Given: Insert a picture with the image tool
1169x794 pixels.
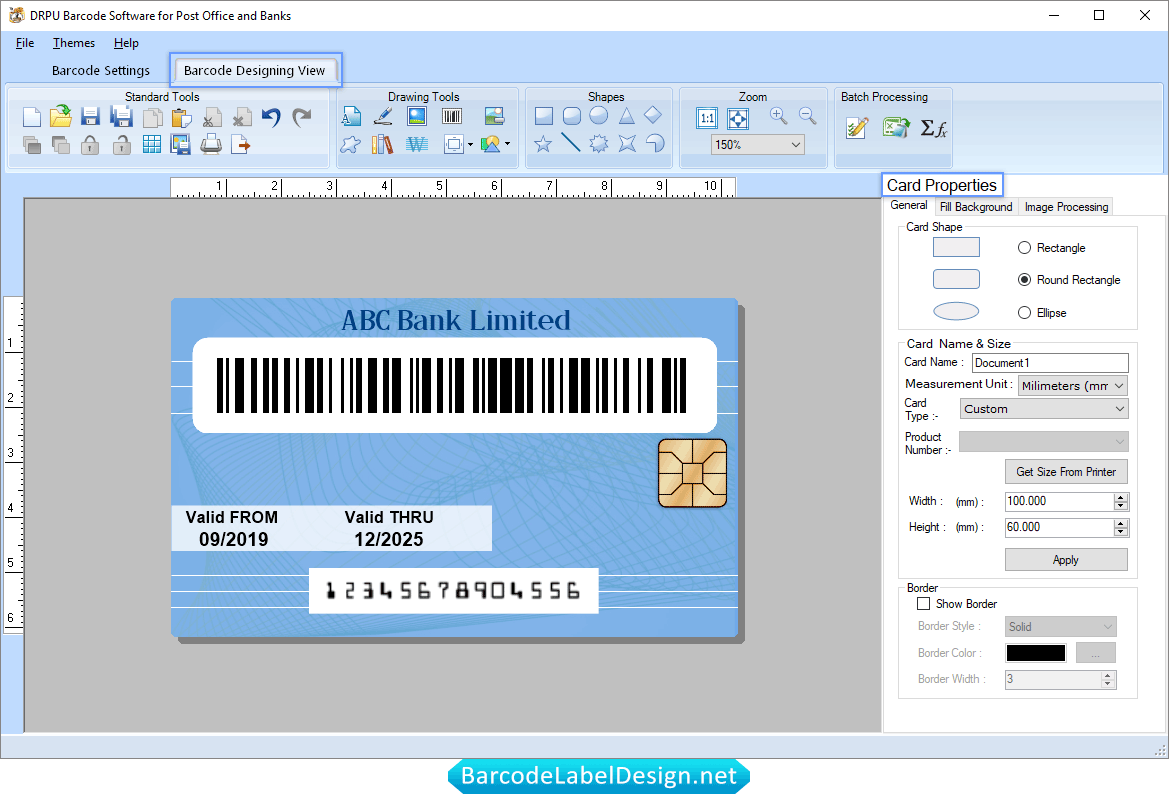Looking at the screenshot, I should (x=417, y=116).
